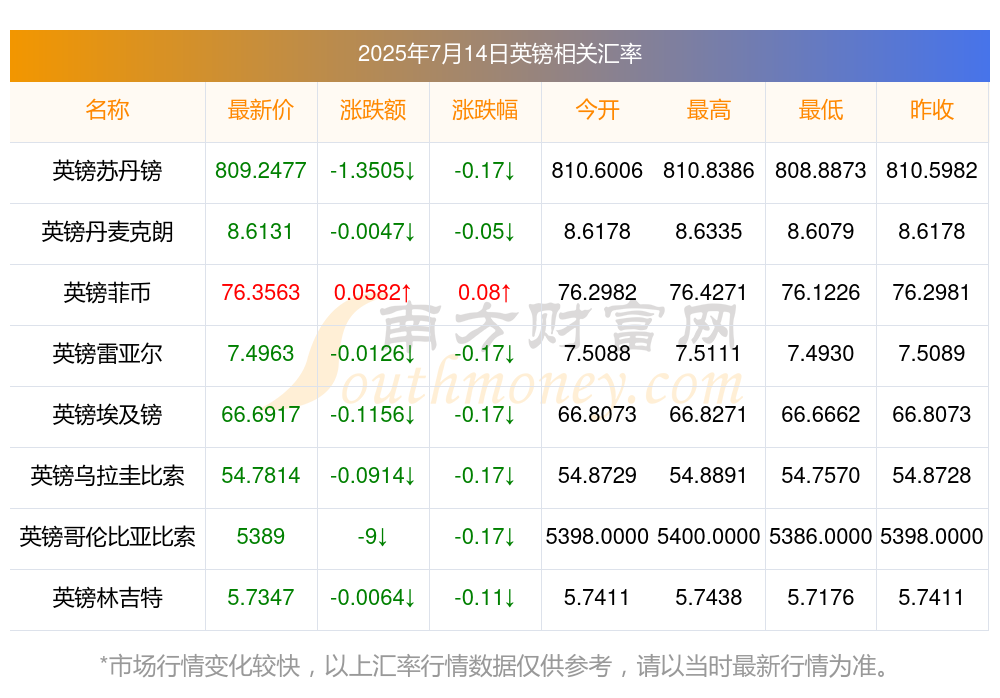Click the low value 8.6079

point(821,232)
